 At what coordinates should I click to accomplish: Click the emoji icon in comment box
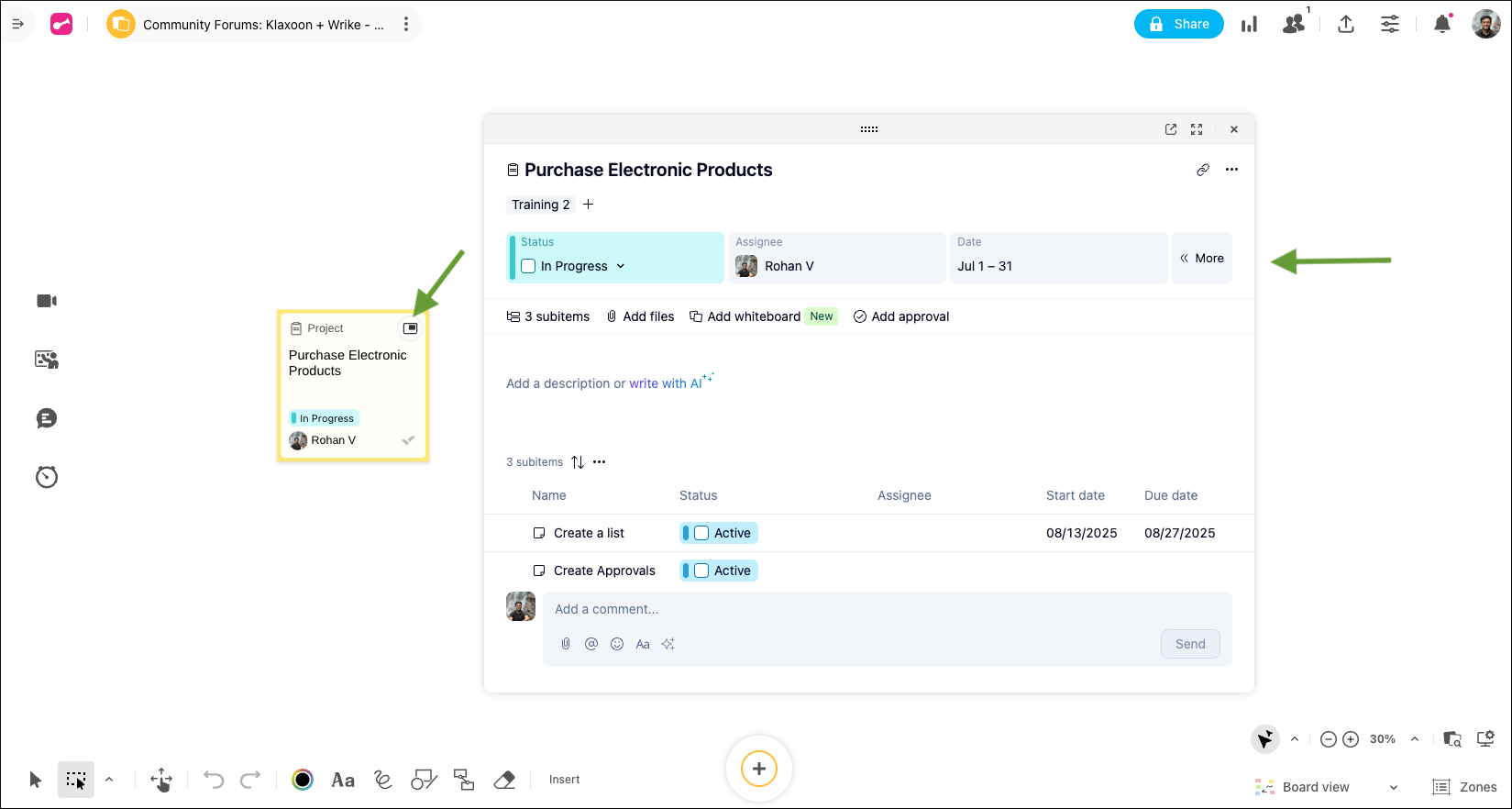pyautogui.click(x=617, y=644)
